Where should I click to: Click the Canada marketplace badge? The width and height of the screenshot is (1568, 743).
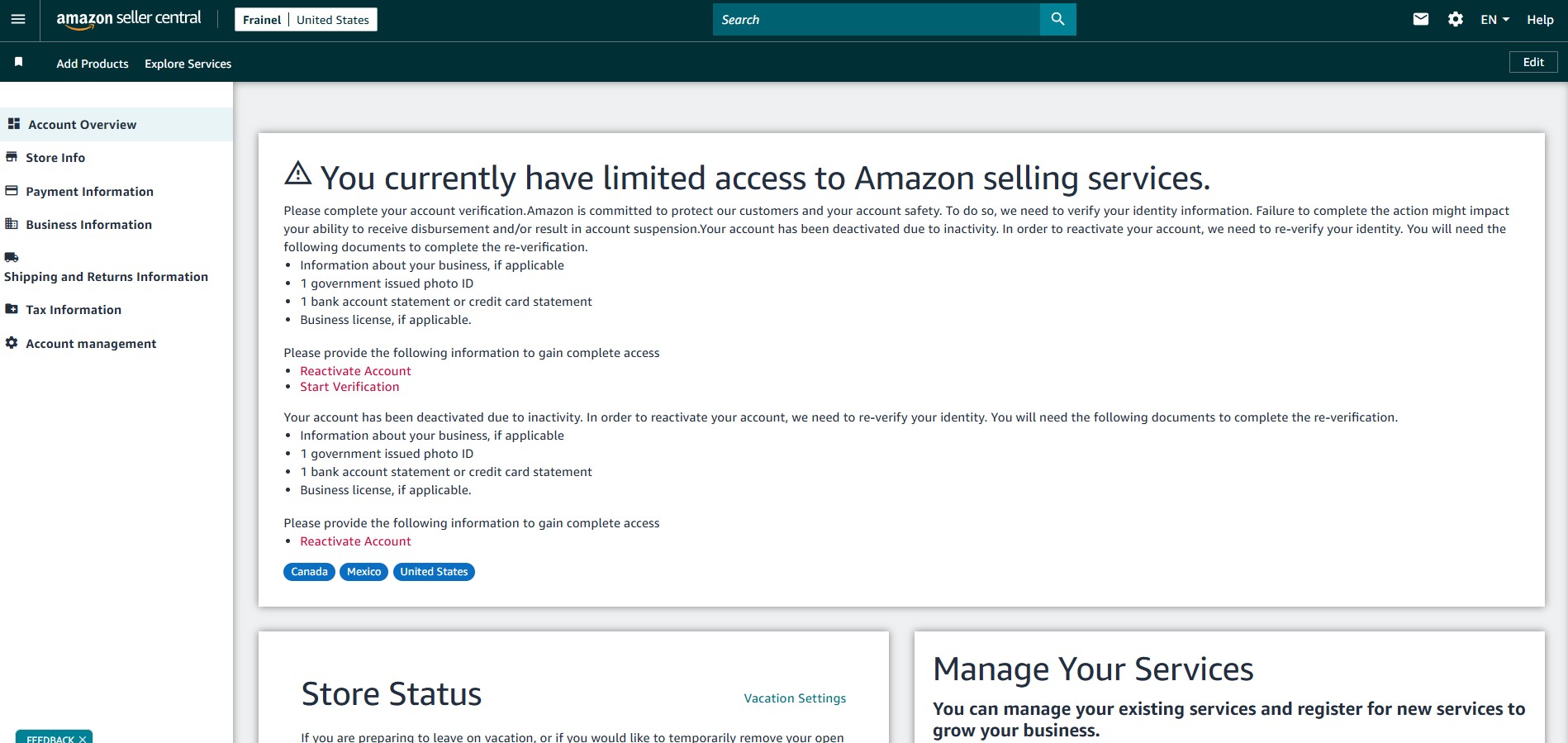pyautogui.click(x=309, y=572)
